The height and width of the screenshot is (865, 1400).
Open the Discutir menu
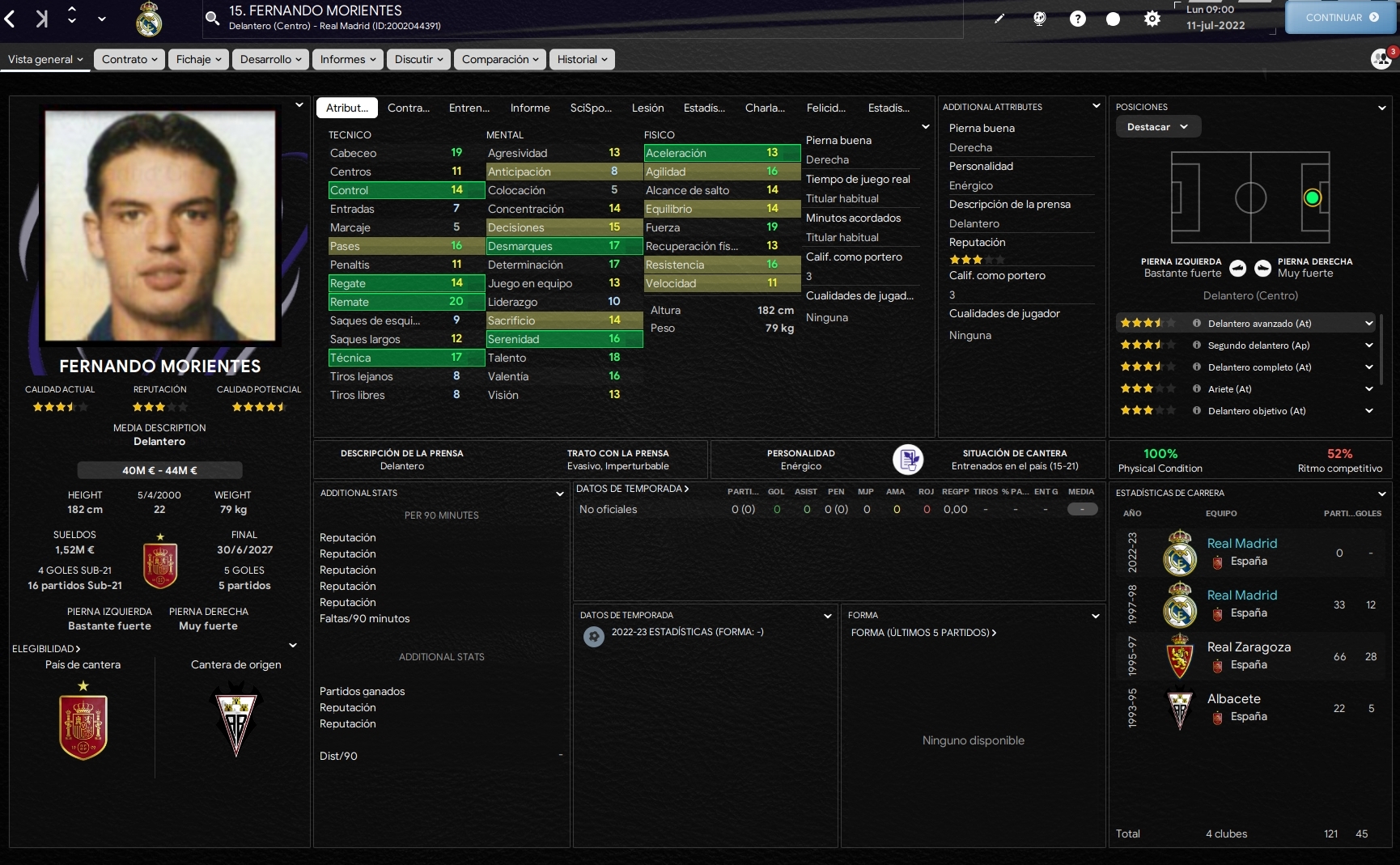[418, 60]
